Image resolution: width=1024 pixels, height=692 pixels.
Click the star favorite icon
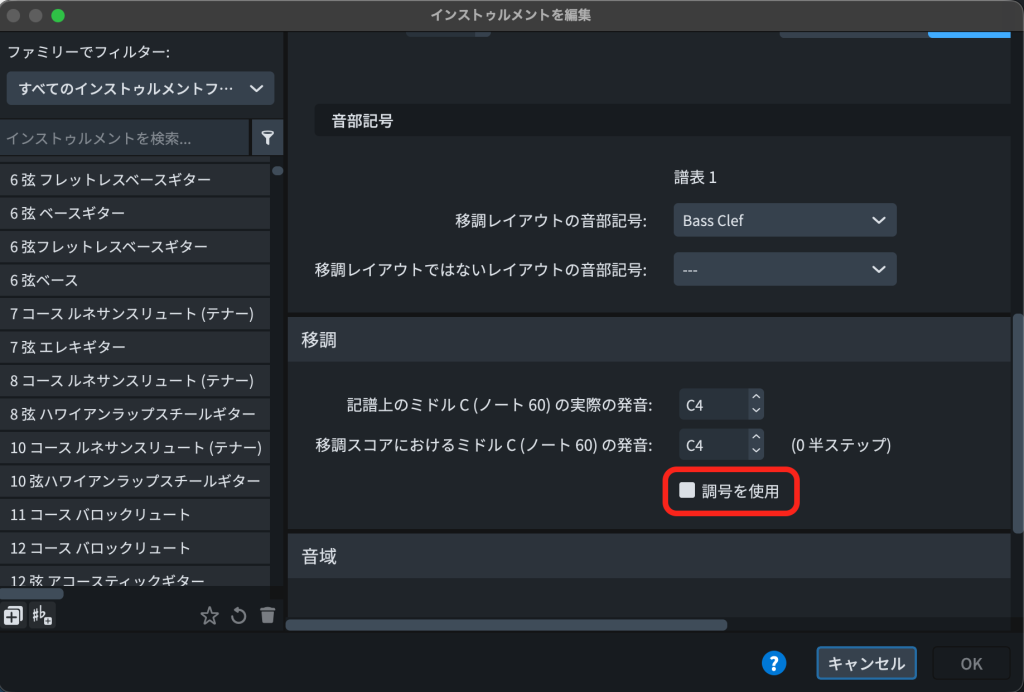coord(209,616)
